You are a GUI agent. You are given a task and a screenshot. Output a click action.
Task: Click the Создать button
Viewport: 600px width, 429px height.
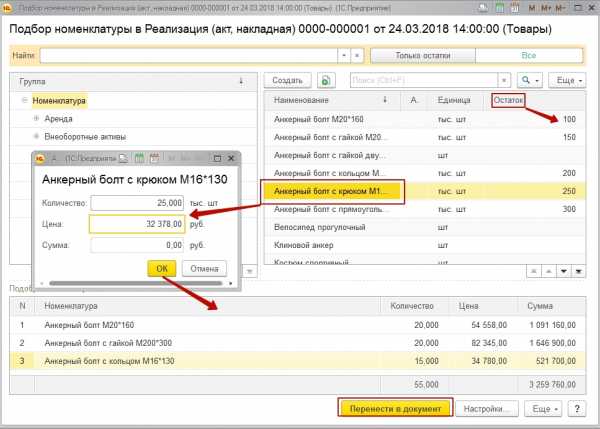[x=287, y=80]
